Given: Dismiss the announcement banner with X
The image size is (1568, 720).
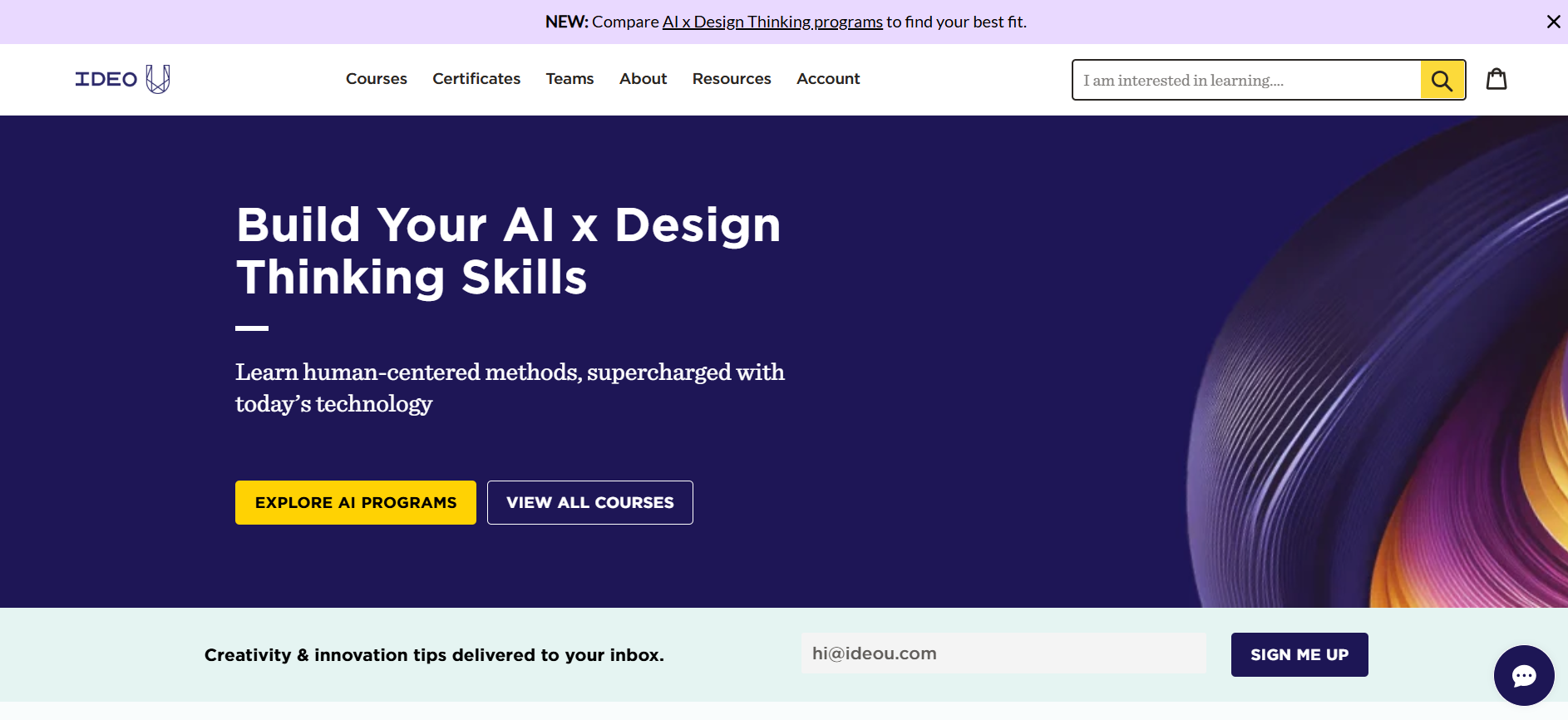Looking at the screenshot, I should click(1553, 22).
